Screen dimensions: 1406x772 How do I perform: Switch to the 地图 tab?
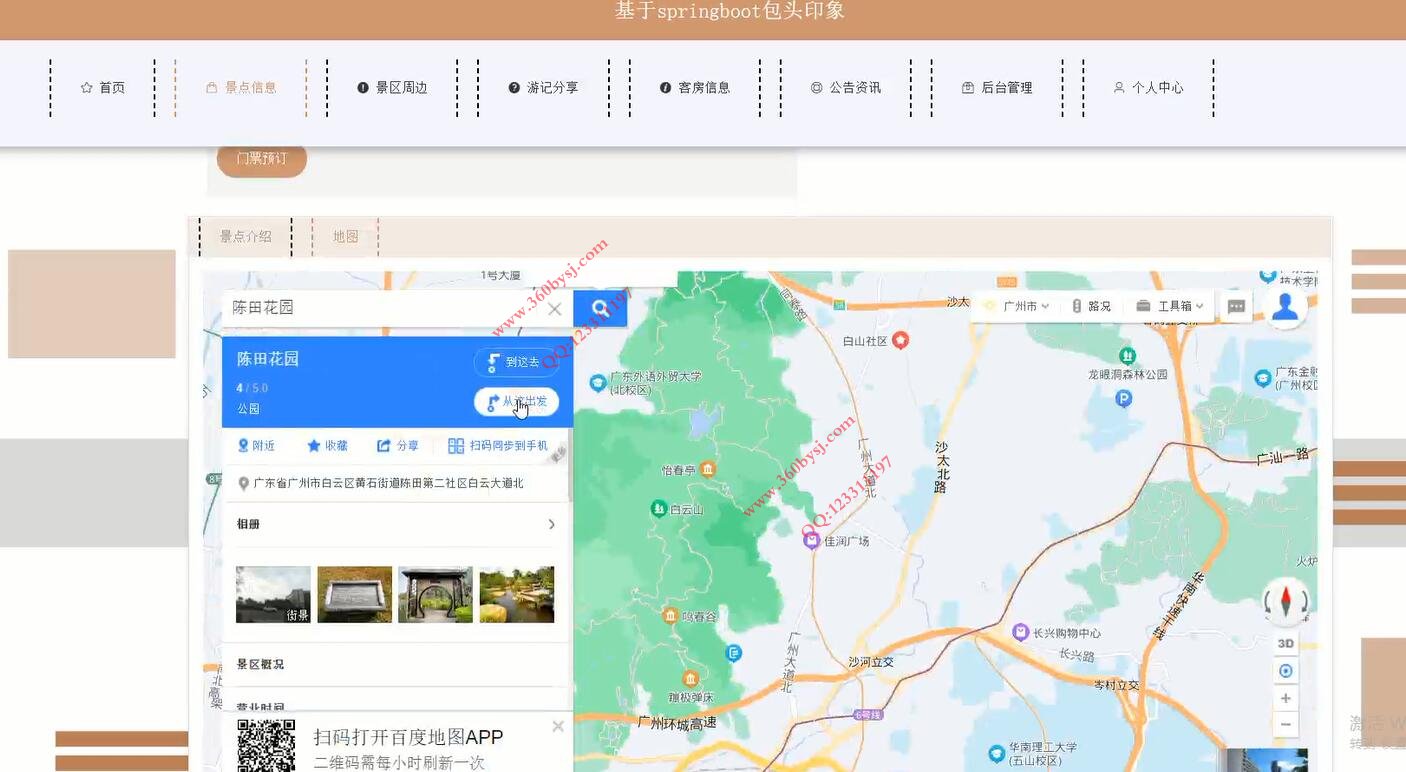click(x=345, y=237)
